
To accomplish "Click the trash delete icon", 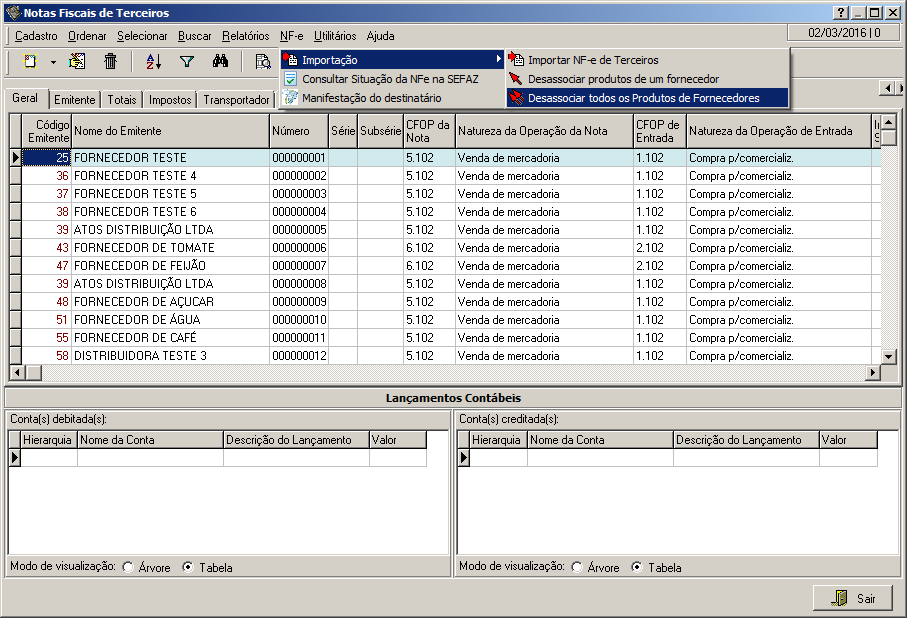I will point(111,61).
